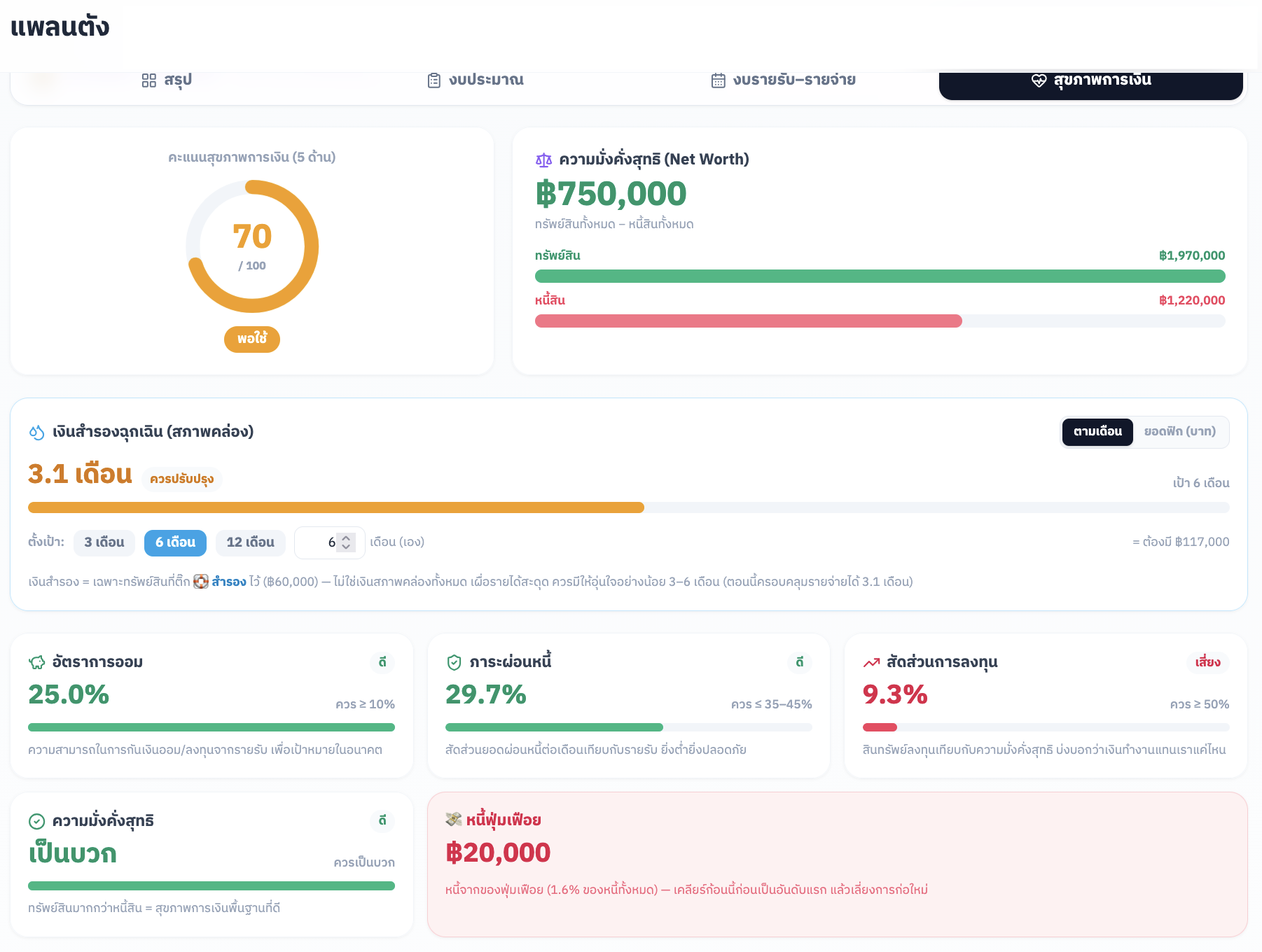
Task: Click the grid icon beside สรุป tab
Action: [148, 80]
